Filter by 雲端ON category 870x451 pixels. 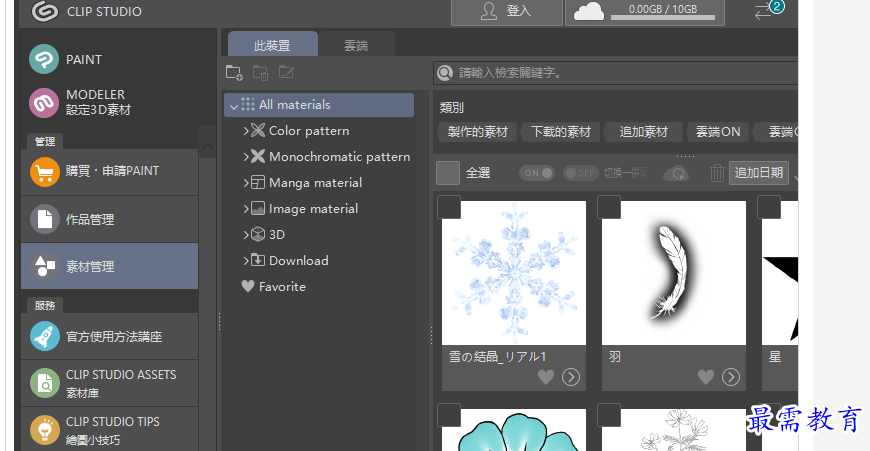pyautogui.click(x=718, y=132)
